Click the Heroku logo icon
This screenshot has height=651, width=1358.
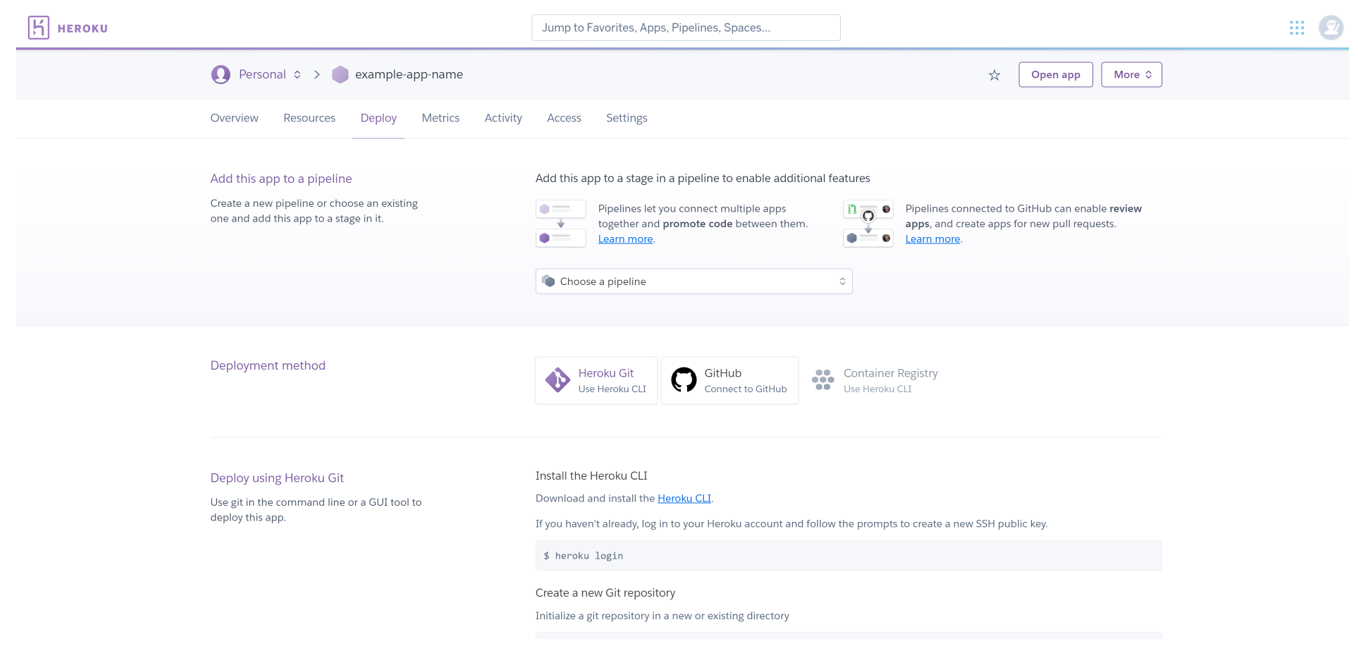click(39, 28)
